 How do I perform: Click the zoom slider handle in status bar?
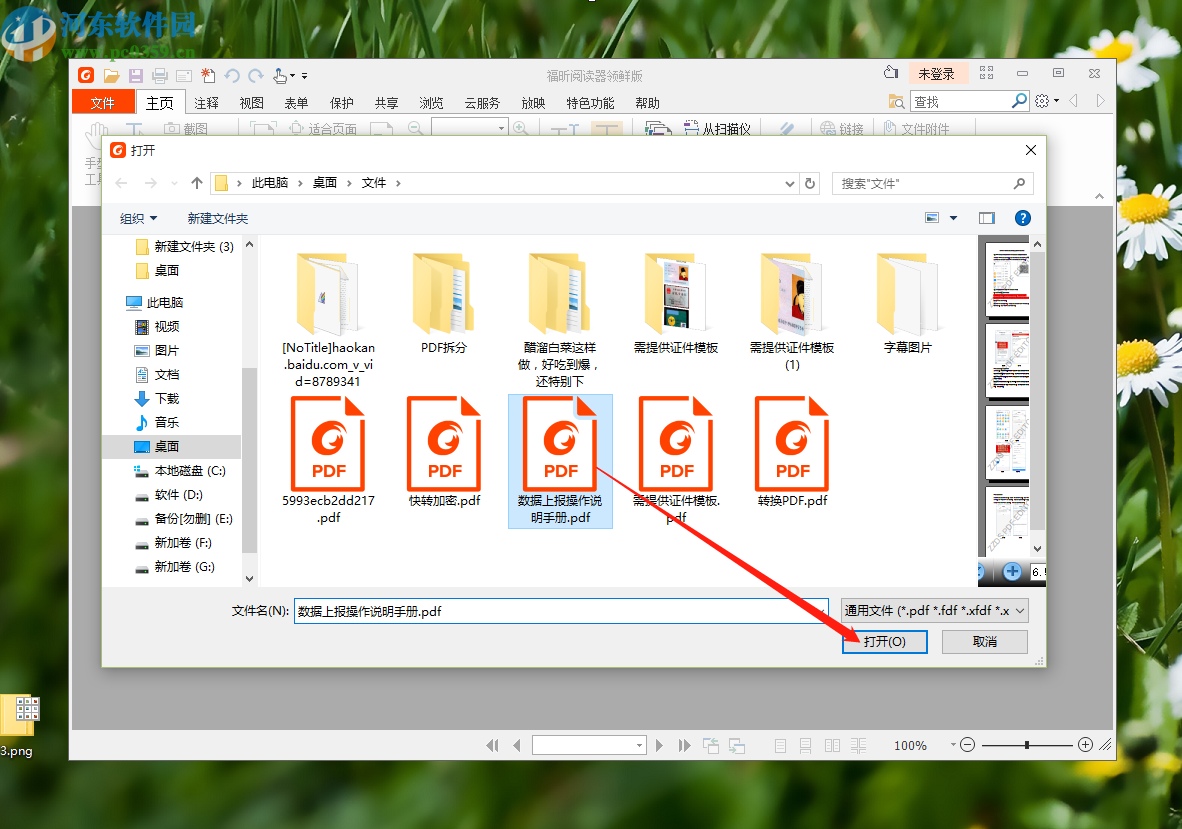1027,745
